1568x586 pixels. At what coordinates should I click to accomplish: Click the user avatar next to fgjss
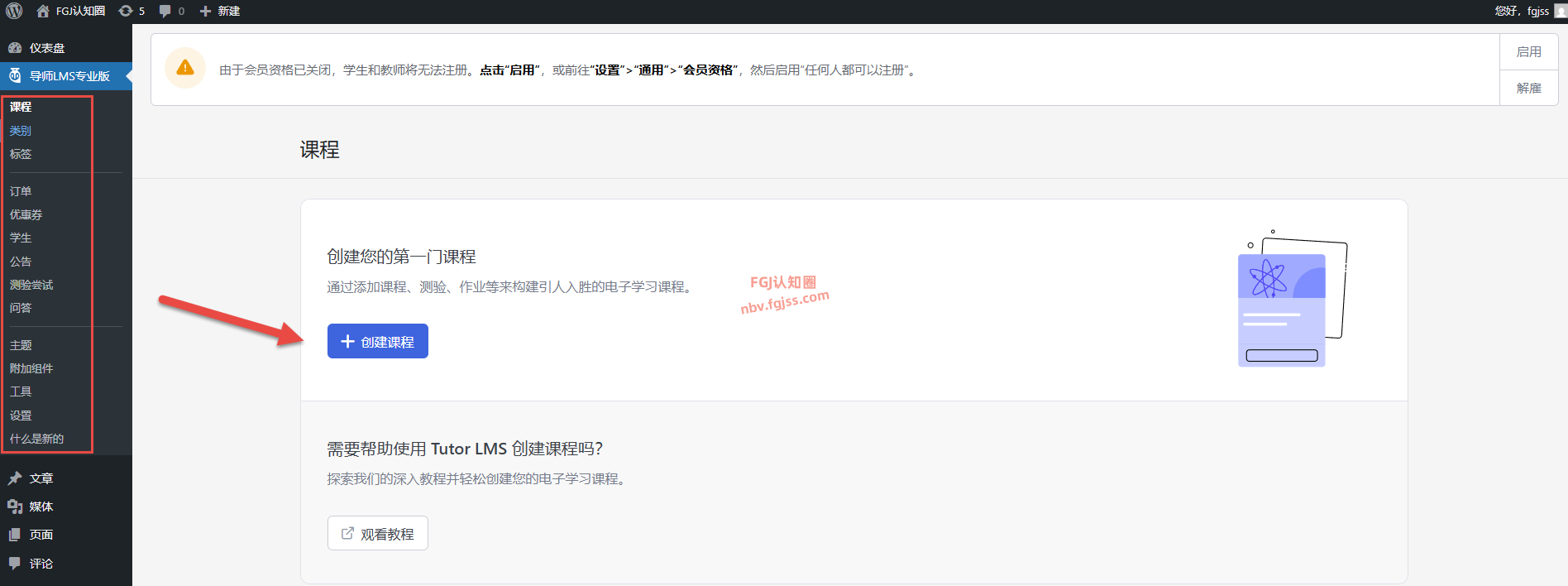(x=1561, y=11)
